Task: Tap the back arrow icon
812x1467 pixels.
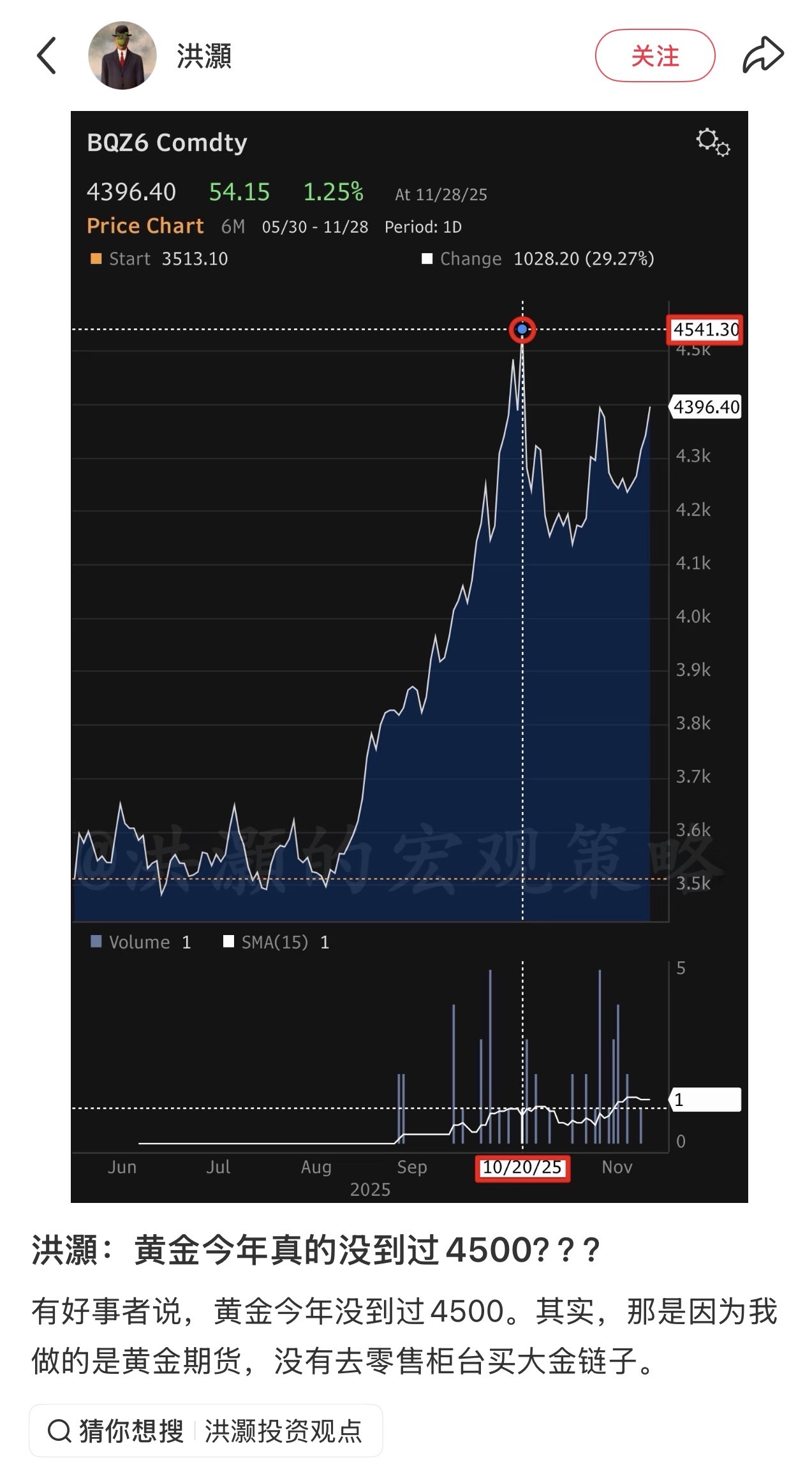Action: coord(47,56)
